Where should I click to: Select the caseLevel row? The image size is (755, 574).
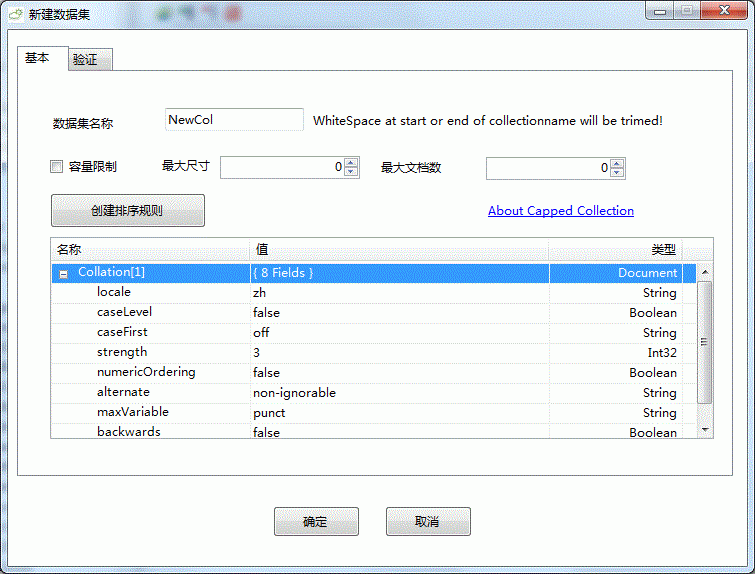pyautogui.click(x=374, y=313)
